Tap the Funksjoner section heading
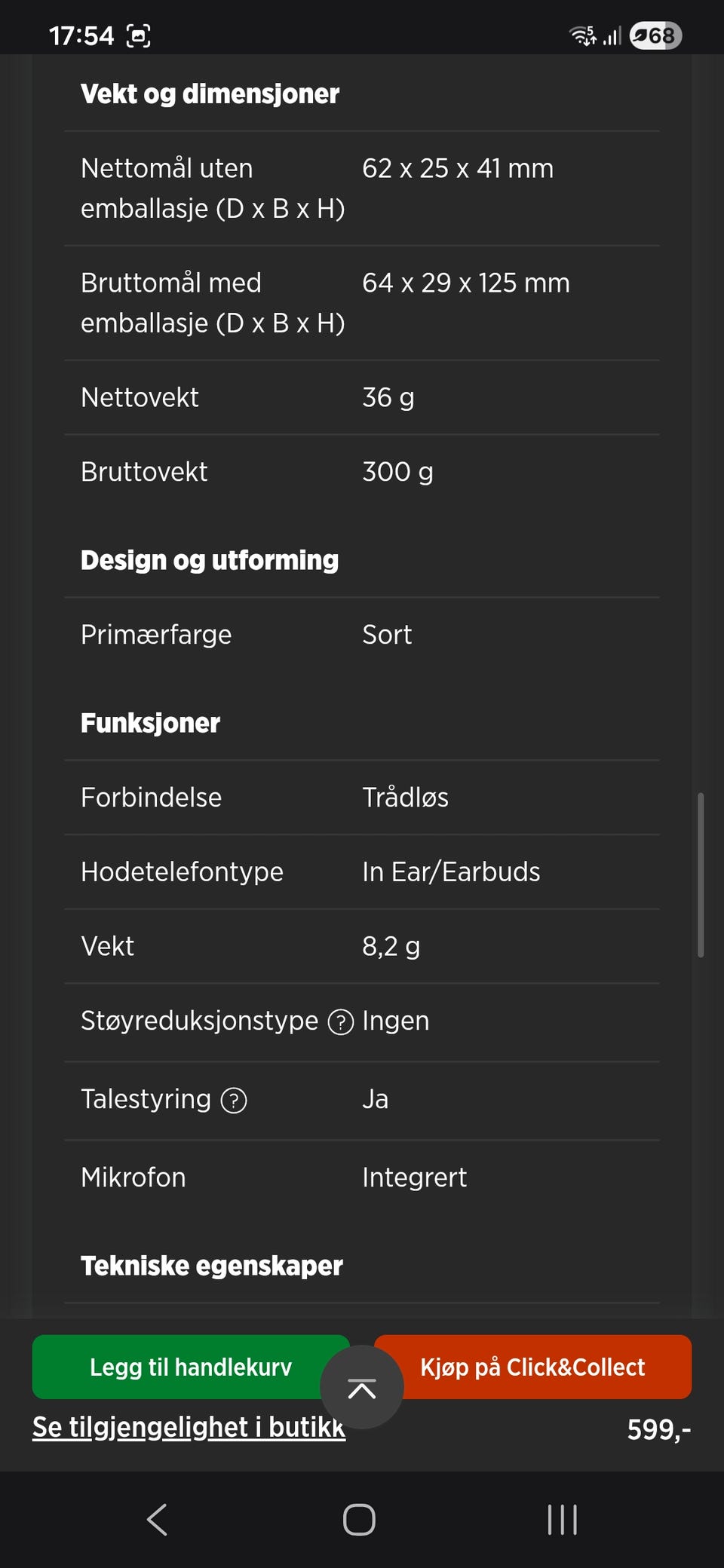 coord(150,723)
